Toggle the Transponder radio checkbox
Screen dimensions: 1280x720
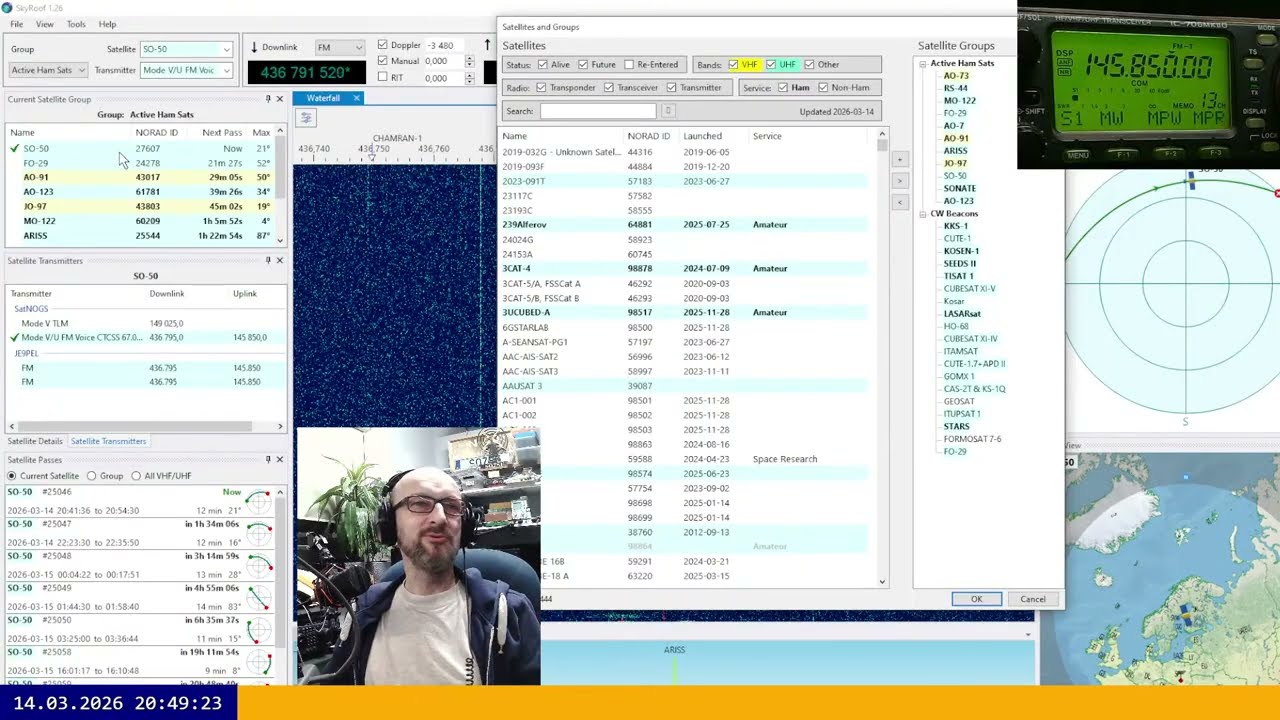[x=541, y=88]
